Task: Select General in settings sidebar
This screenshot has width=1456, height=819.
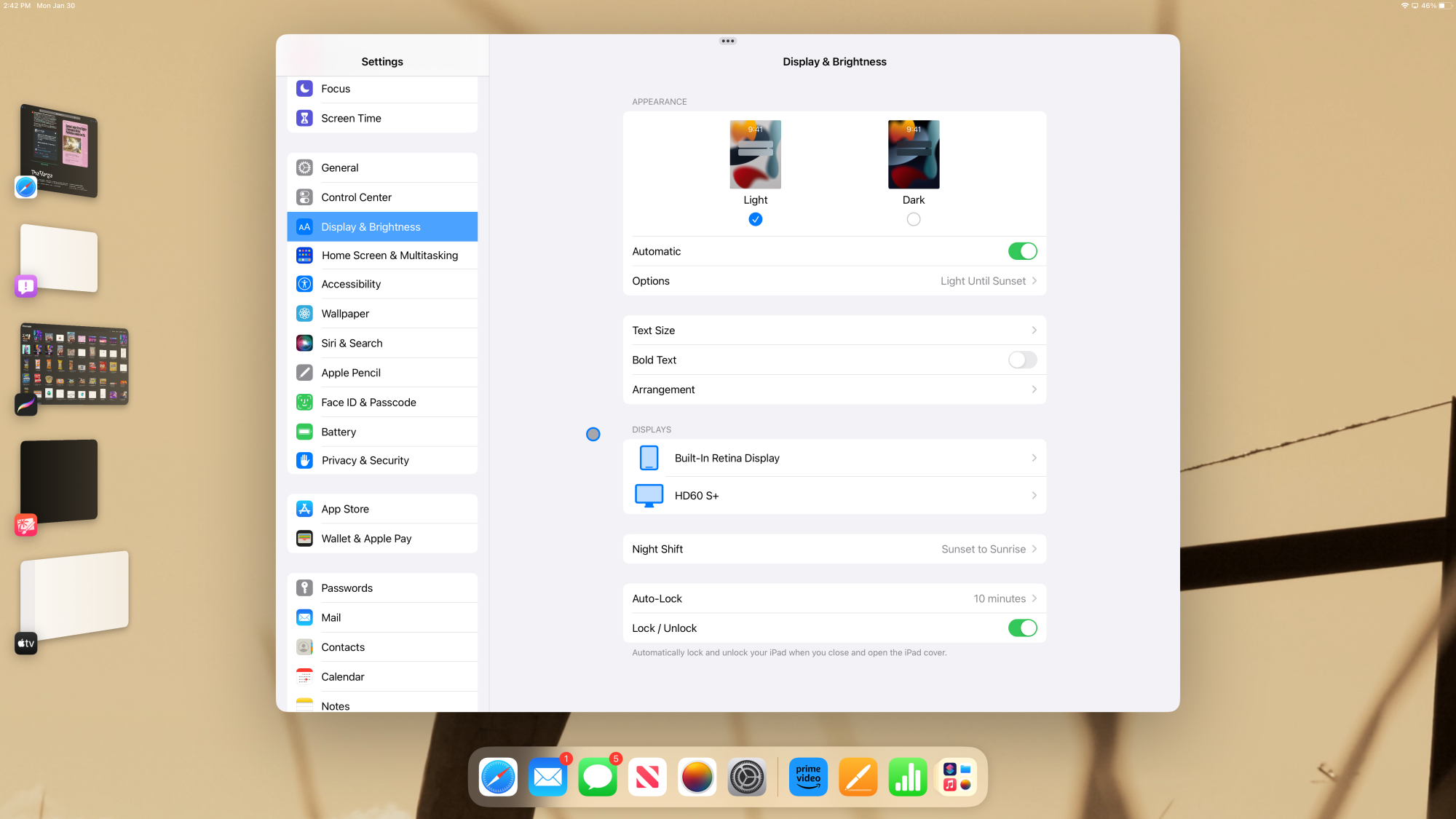Action: click(340, 167)
